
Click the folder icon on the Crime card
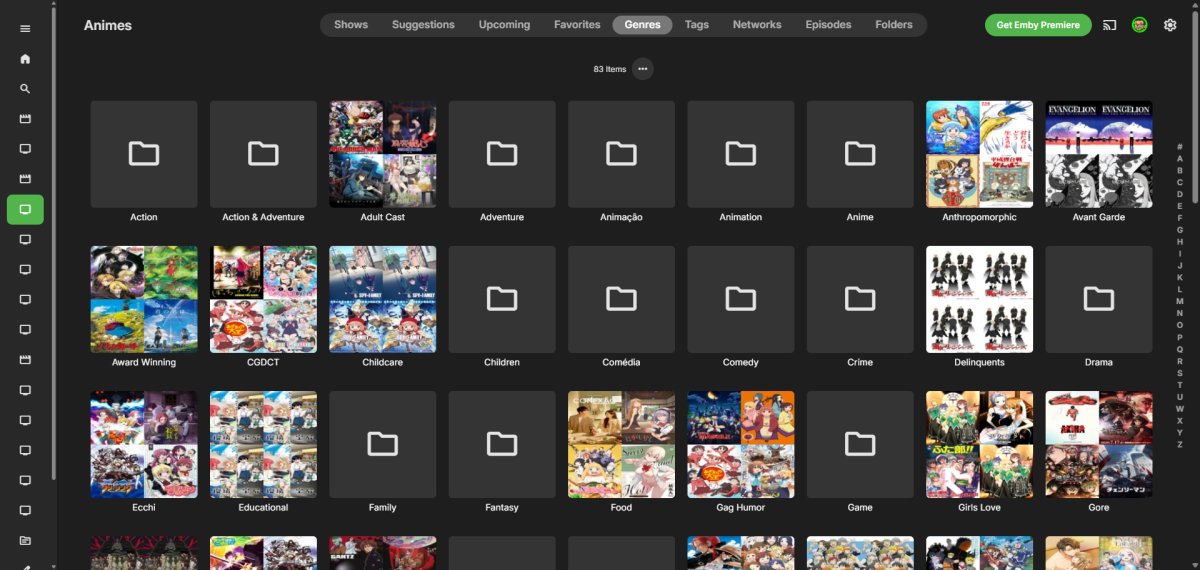[x=860, y=299]
